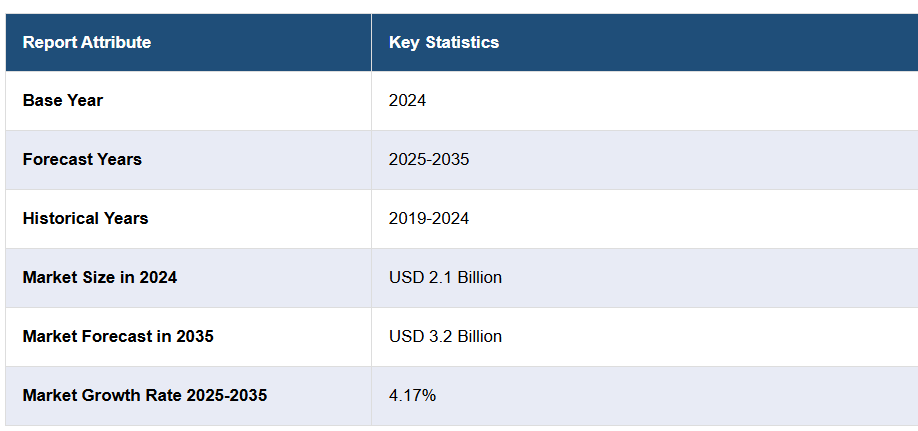Select the Historical Years label

coord(85,218)
